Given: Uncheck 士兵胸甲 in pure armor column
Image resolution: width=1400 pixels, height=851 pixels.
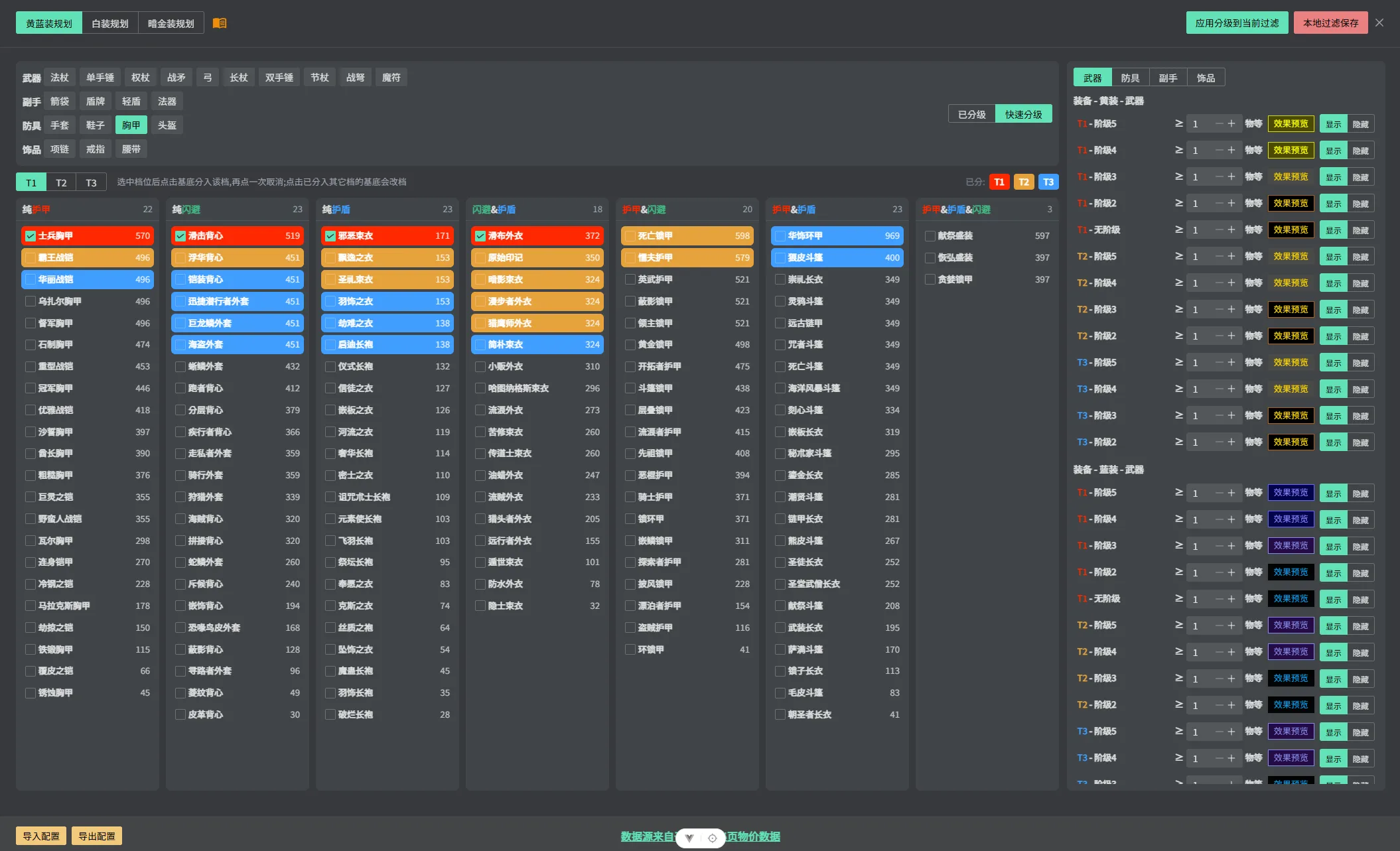Looking at the screenshot, I should coord(30,235).
